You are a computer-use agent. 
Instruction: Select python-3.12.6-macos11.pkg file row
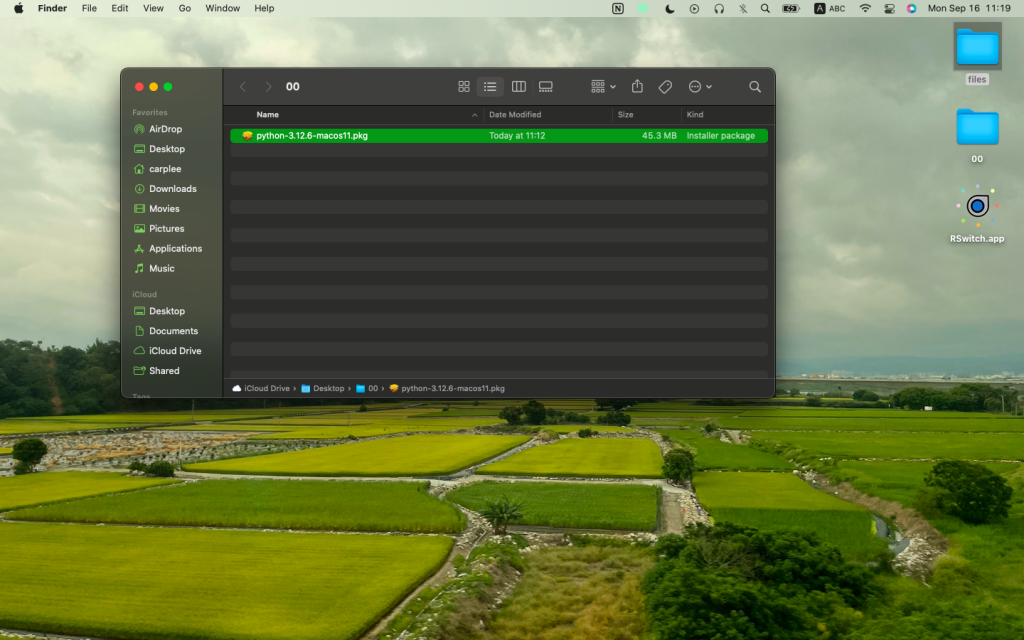[499, 136]
